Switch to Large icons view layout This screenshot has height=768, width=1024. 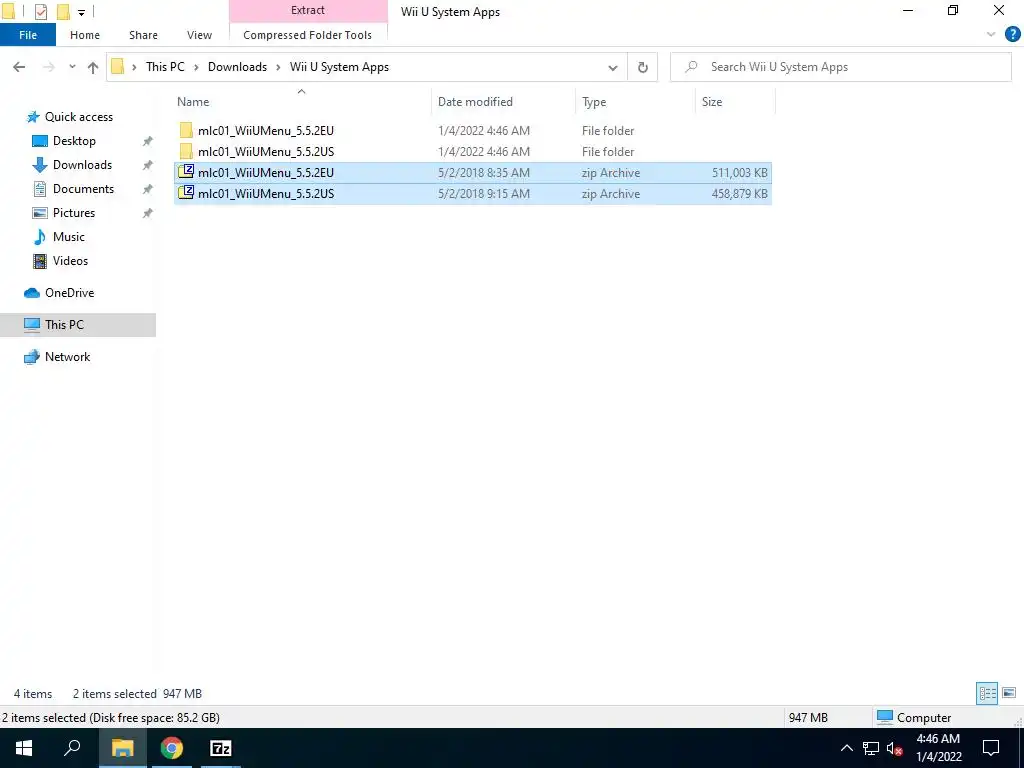pos(1009,693)
